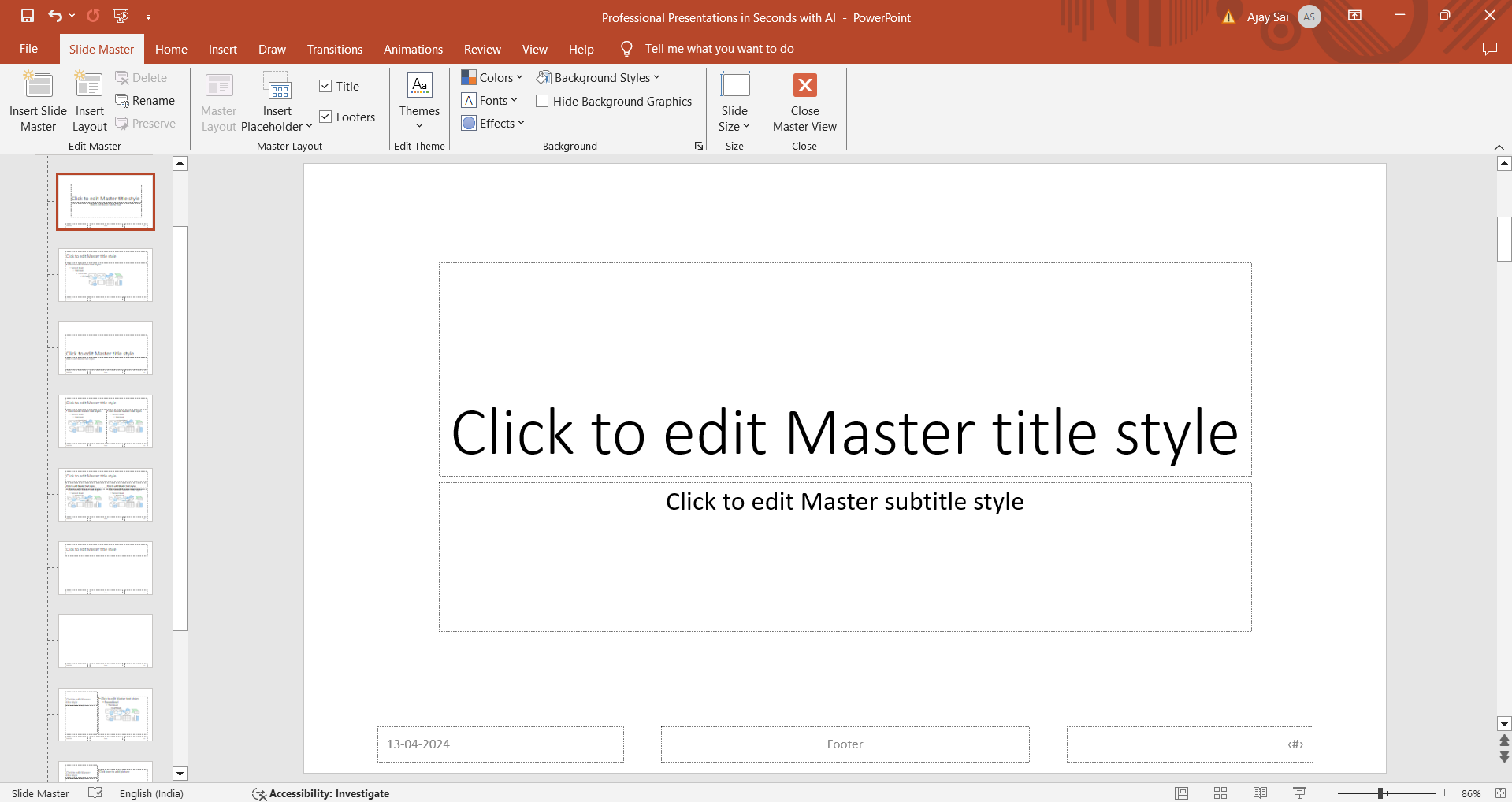The width and height of the screenshot is (1512, 802).
Task: Open Reading View from the status bar
Action: pos(1260,793)
